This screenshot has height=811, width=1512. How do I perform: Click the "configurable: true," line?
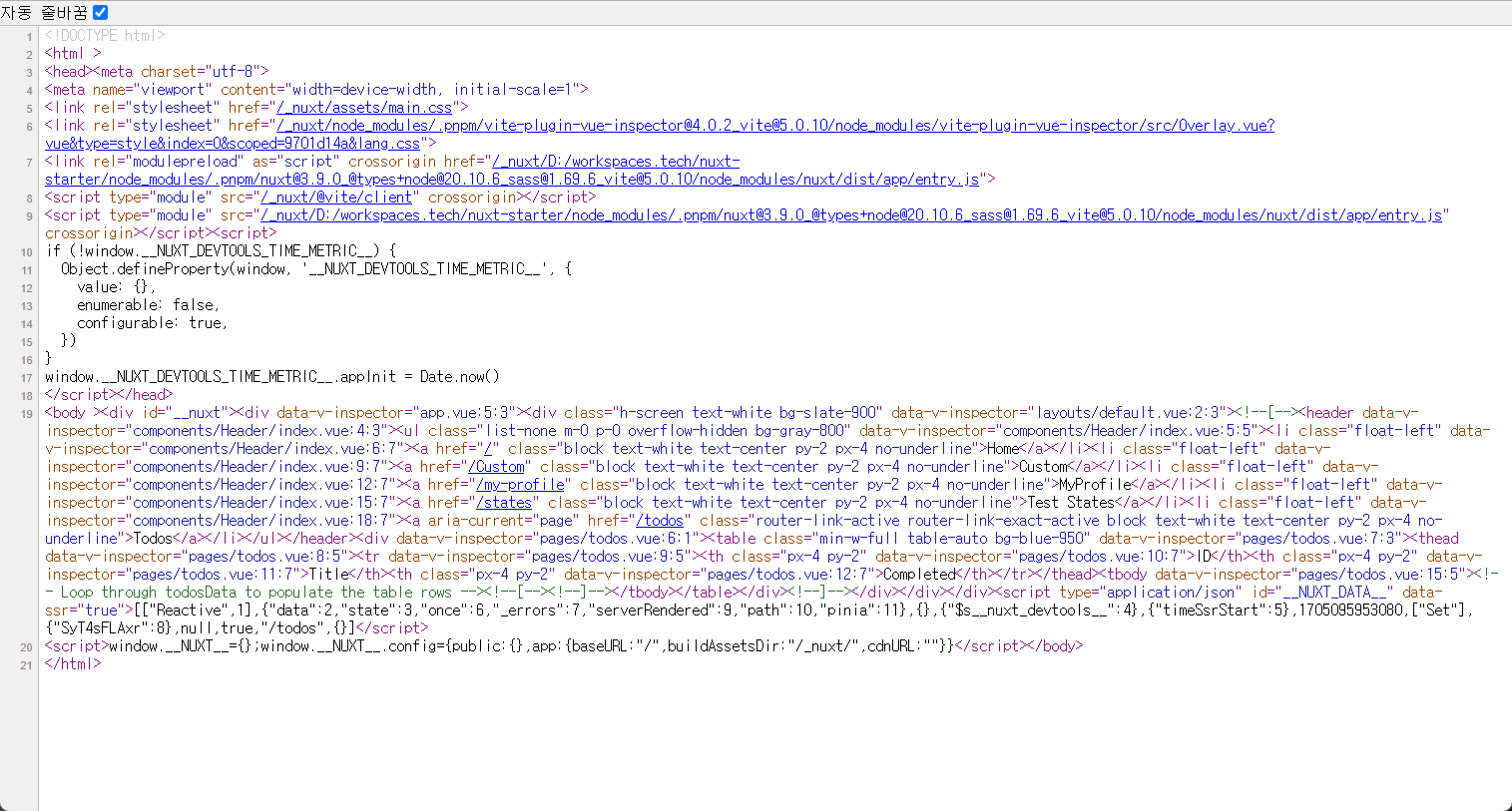click(x=153, y=322)
